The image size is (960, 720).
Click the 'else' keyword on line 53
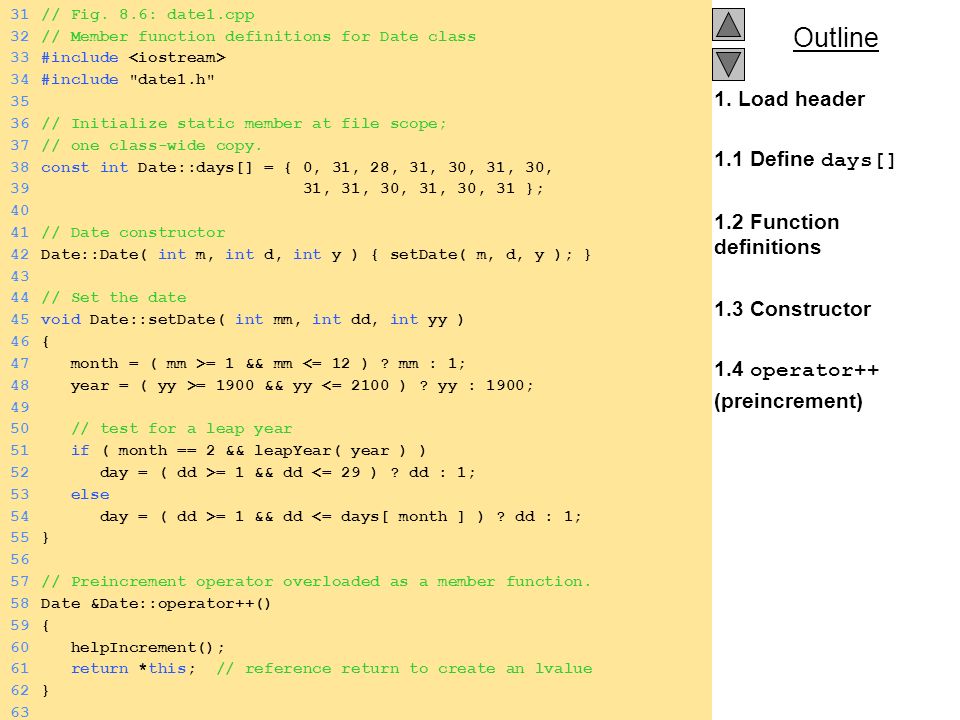[90, 495]
